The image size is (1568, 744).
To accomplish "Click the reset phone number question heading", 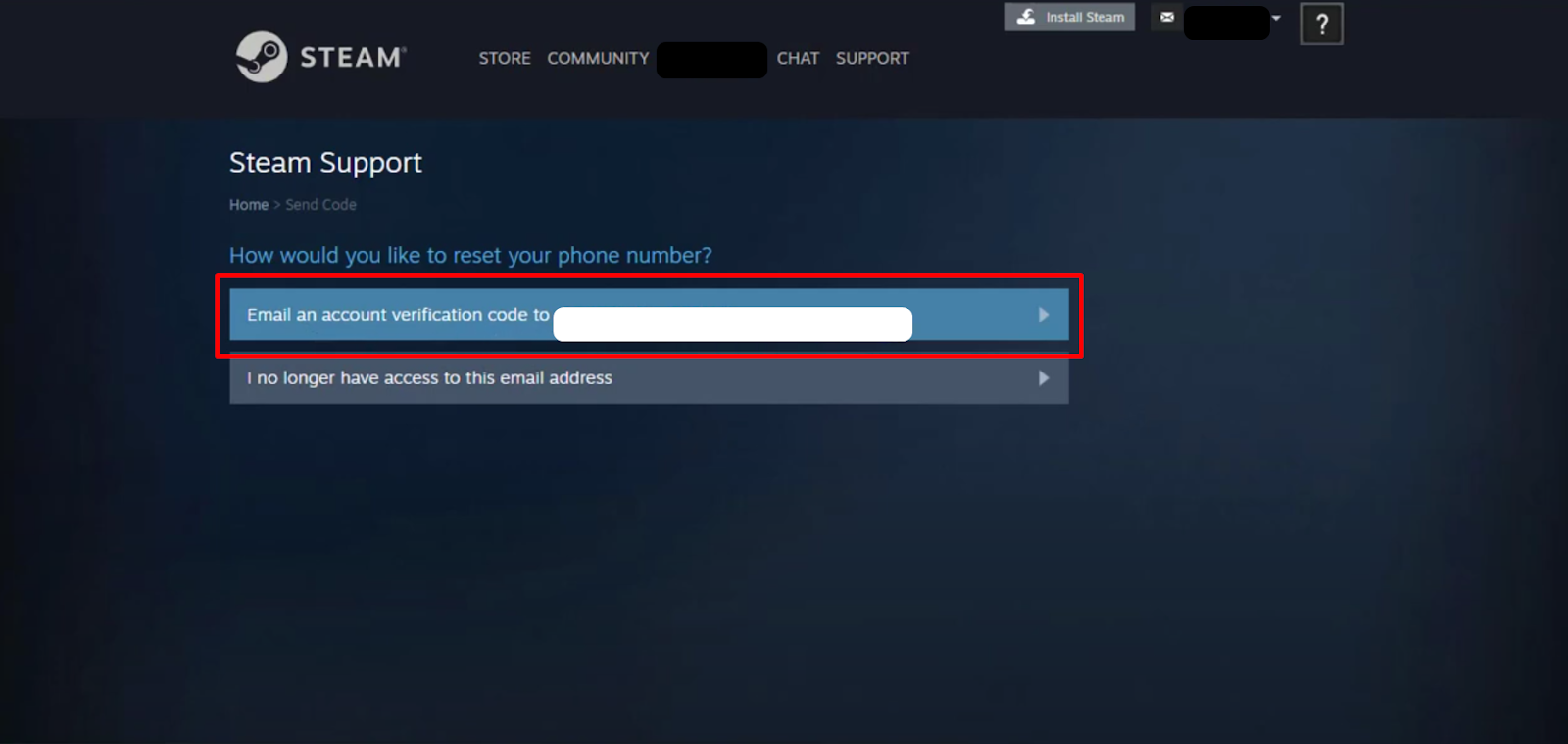I will pyautogui.click(x=470, y=255).
